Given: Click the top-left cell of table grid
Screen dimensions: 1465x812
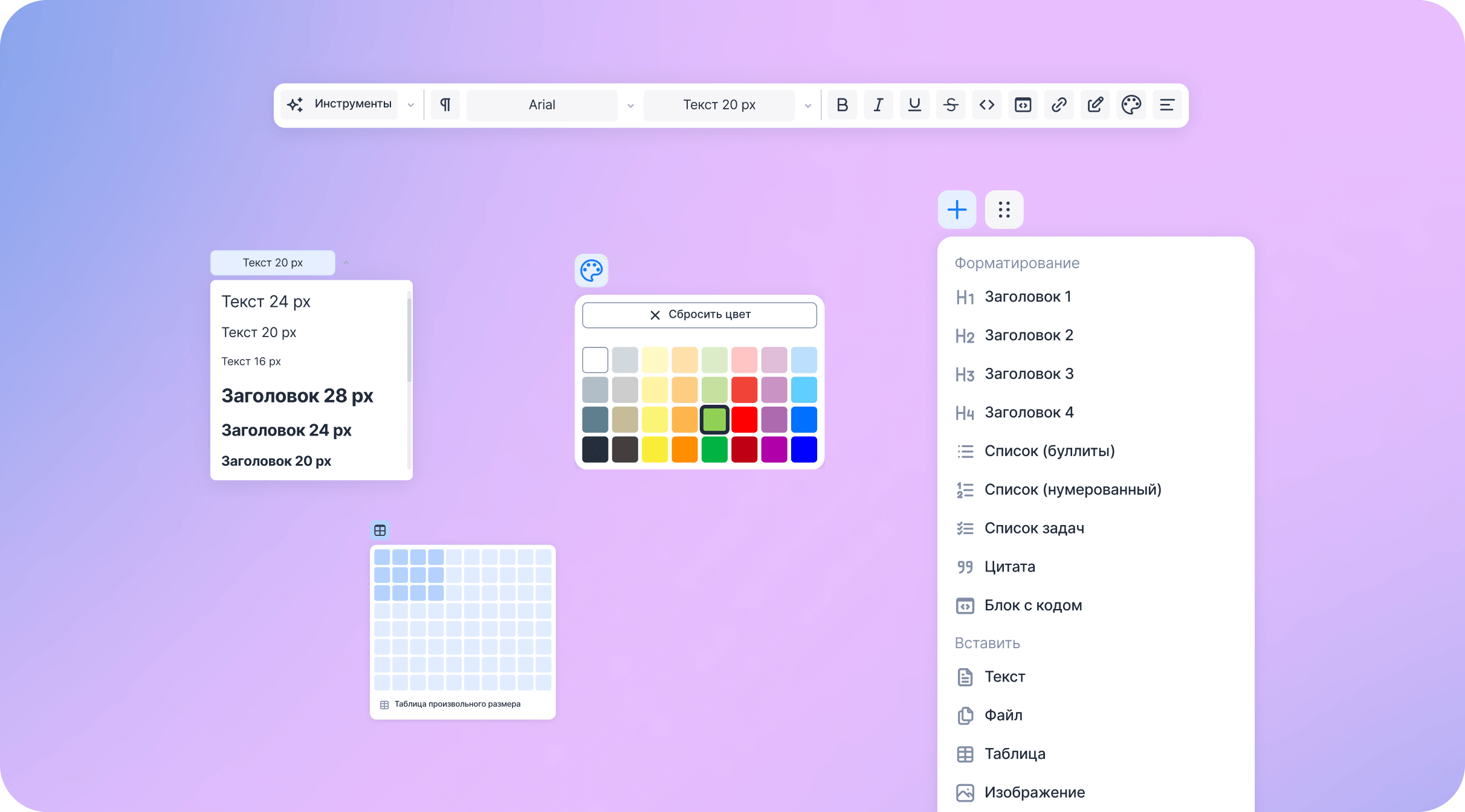Looking at the screenshot, I should tap(382, 557).
